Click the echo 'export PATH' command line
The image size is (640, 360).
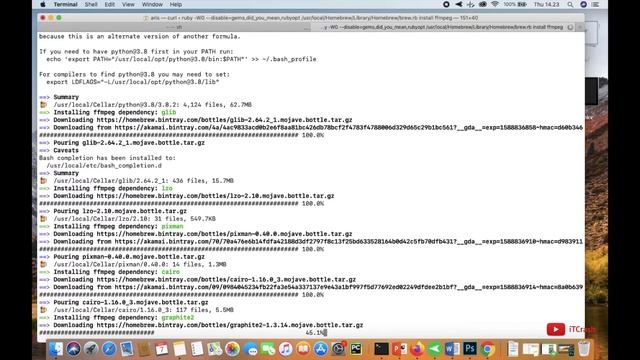click(x=181, y=59)
